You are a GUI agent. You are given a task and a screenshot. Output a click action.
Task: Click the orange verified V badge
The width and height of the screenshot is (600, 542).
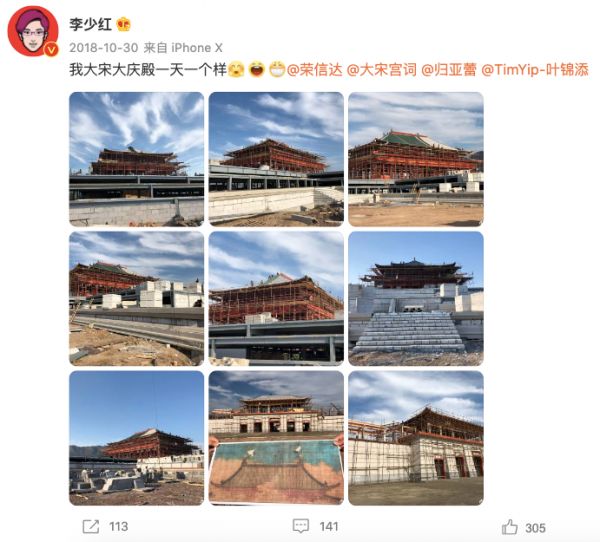[x=52, y=50]
